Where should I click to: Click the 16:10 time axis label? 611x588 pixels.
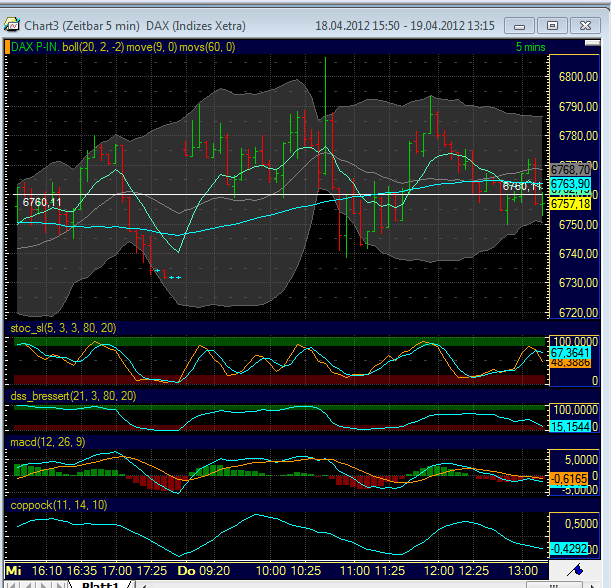tap(47, 571)
